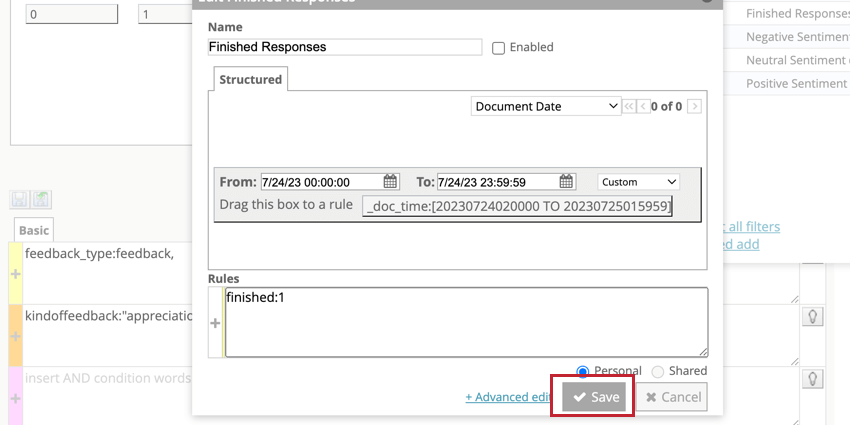Switch to the Structured tab
The image size is (850, 425).
(250, 79)
